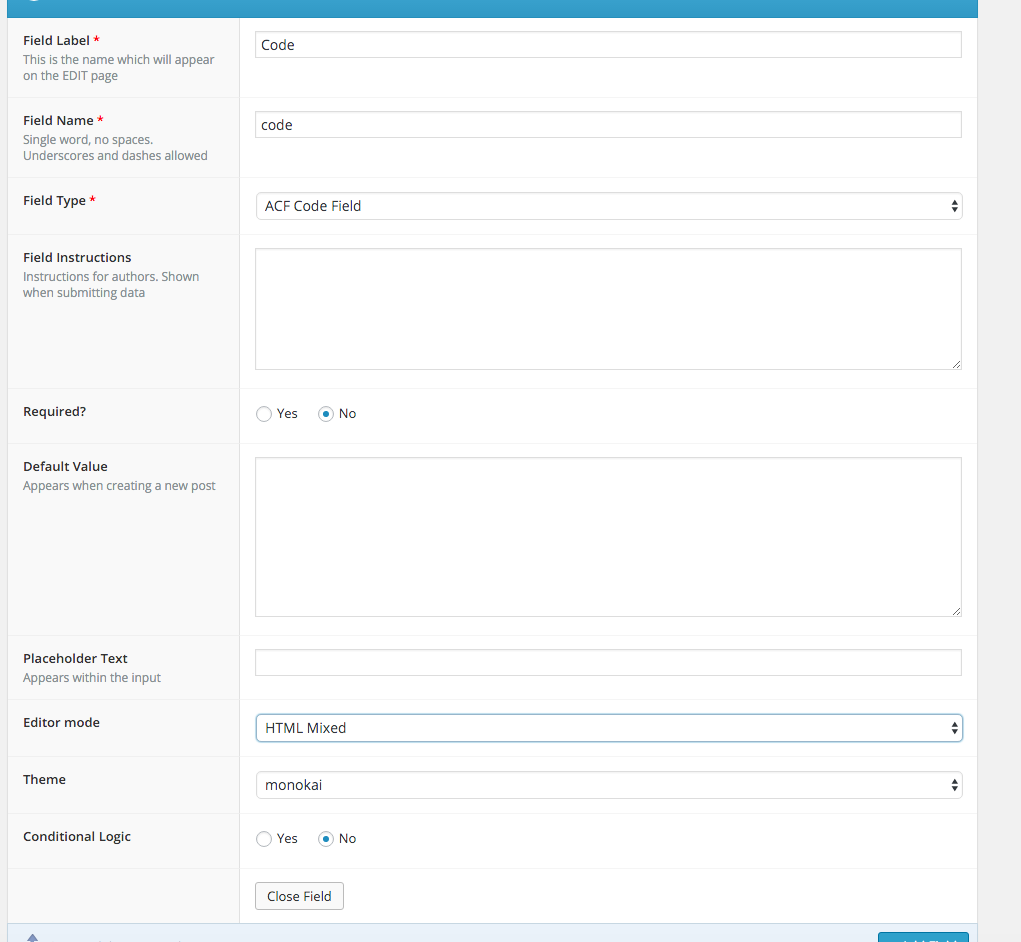This screenshot has width=1021, height=942.
Task: Click the resize handle of Field Instructions textarea
Action: point(956,364)
